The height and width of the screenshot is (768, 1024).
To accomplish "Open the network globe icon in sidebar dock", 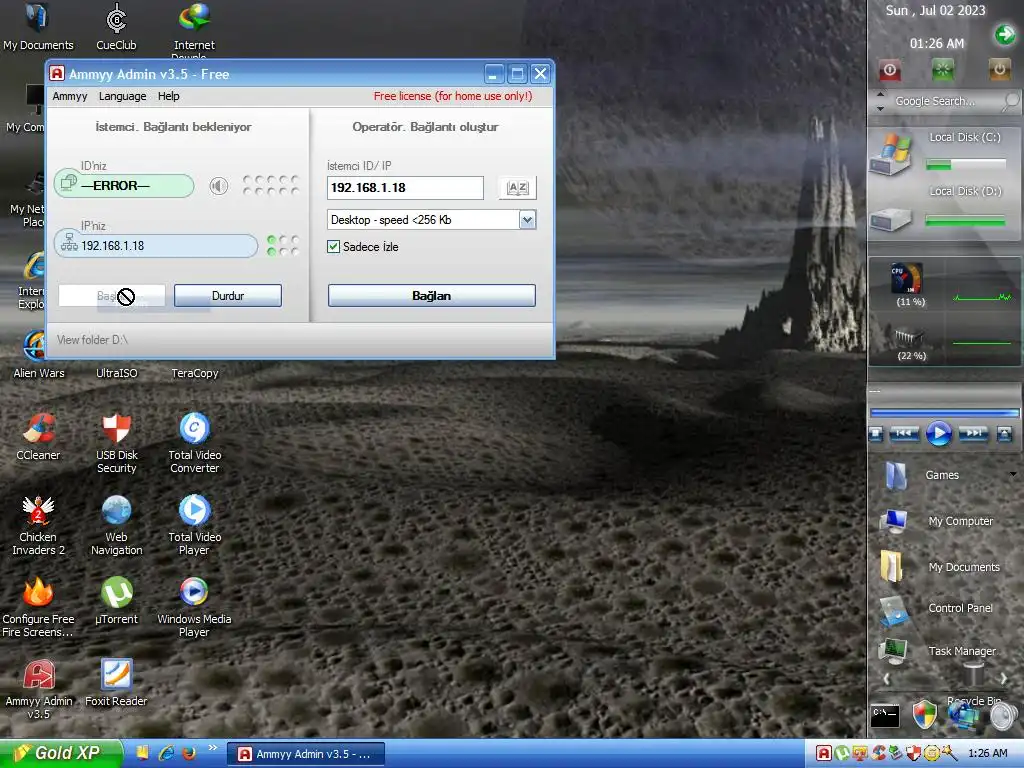I will (x=964, y=715).
